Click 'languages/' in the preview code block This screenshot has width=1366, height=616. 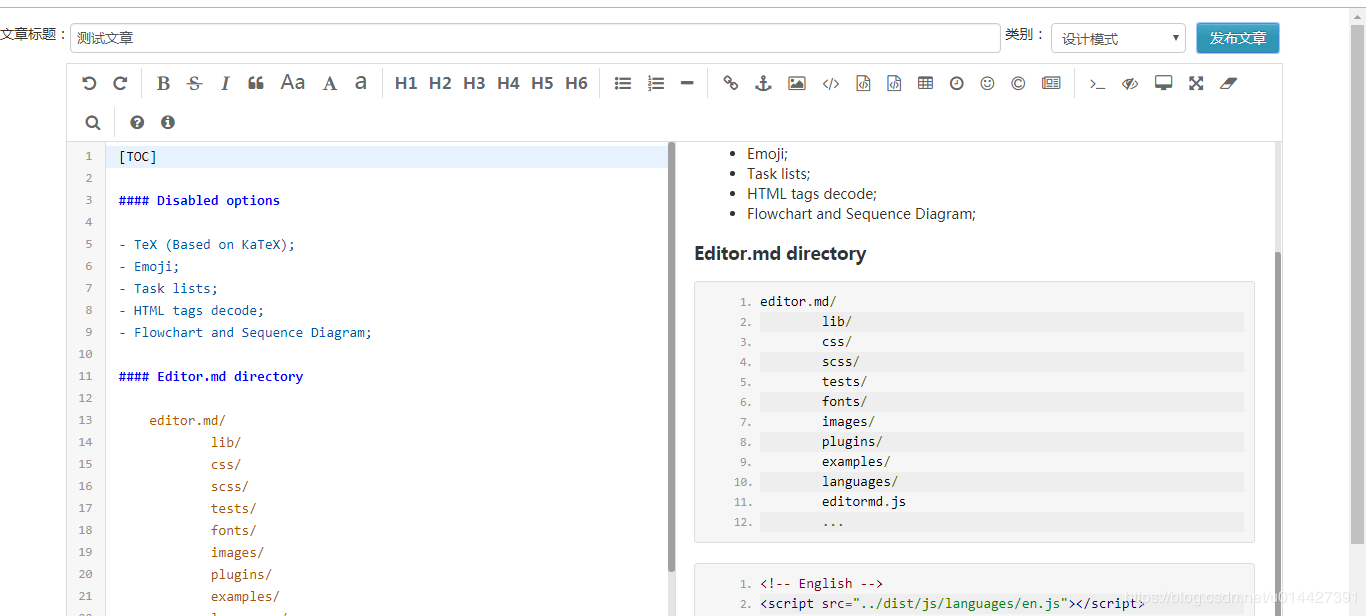860,482
